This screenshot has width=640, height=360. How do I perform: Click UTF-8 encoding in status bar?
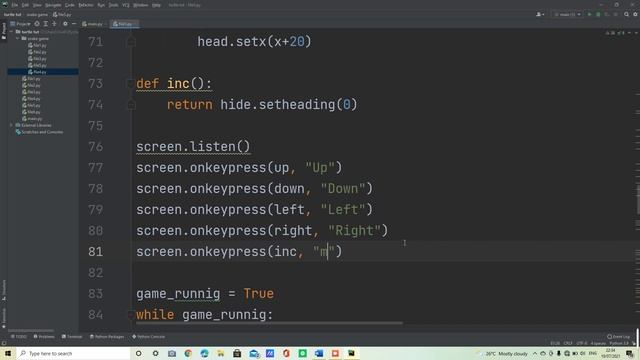click(x=582, y=343)
